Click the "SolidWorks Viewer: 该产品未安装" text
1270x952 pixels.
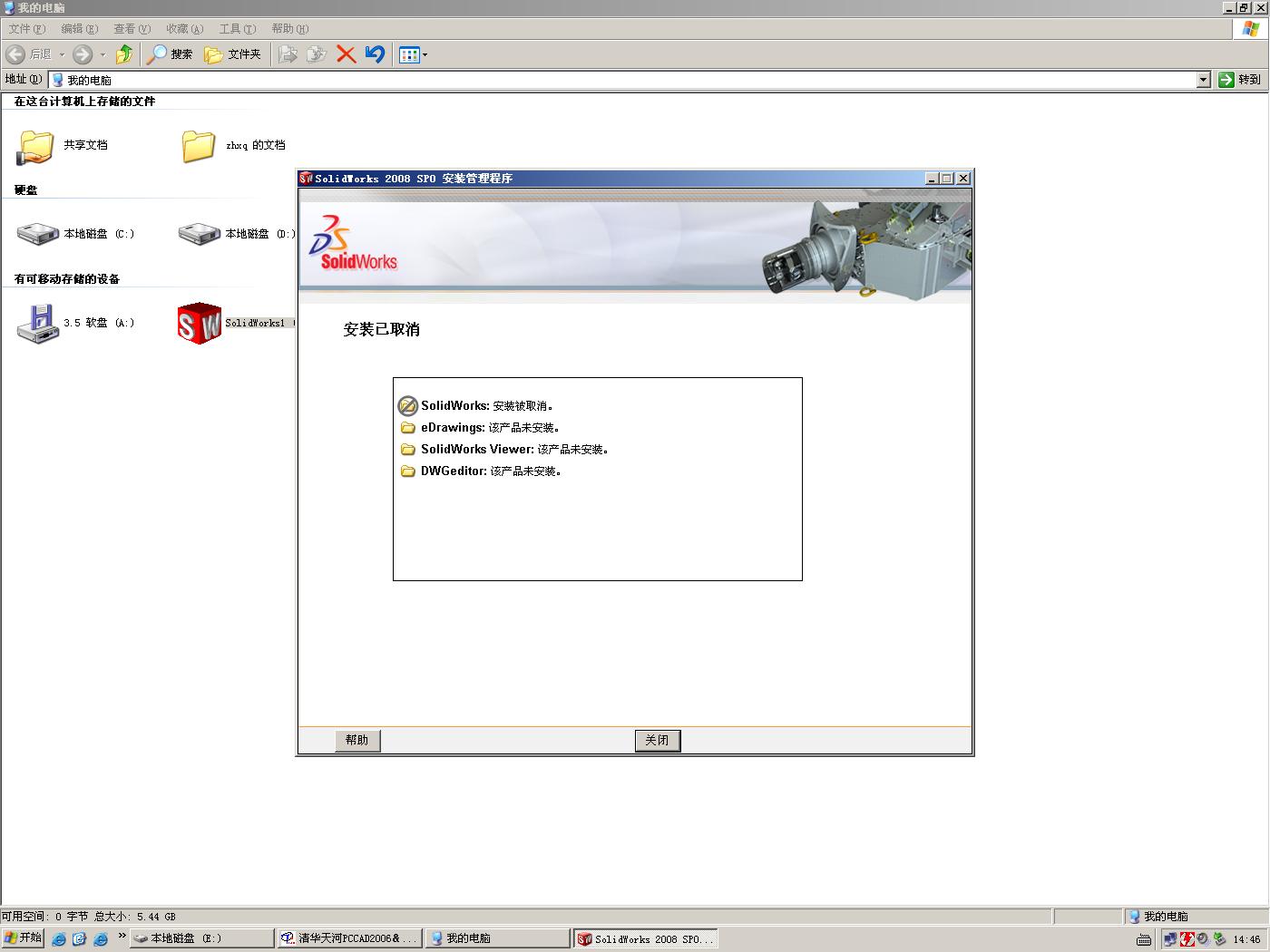click(x=514, y=450)
